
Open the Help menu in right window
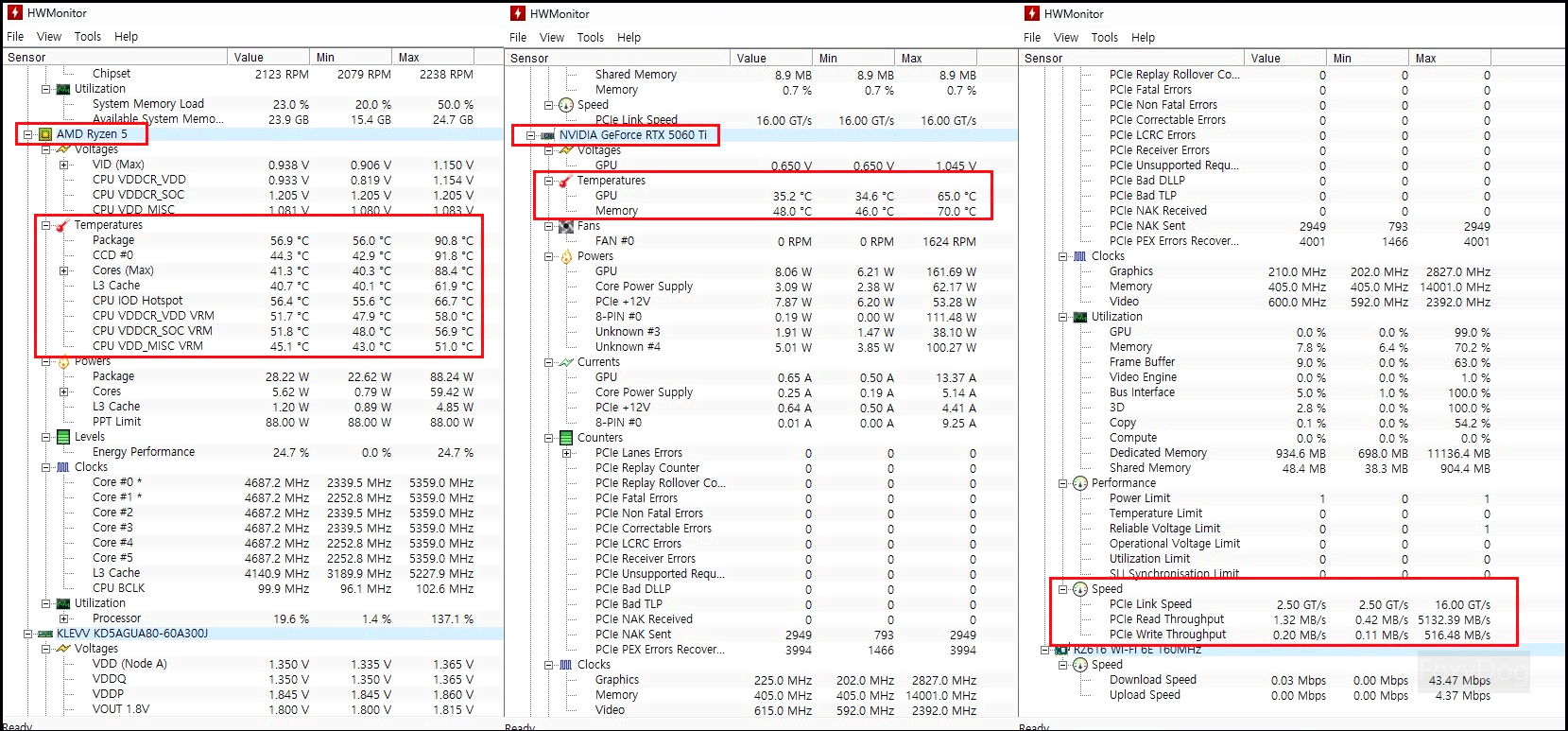1144,38
